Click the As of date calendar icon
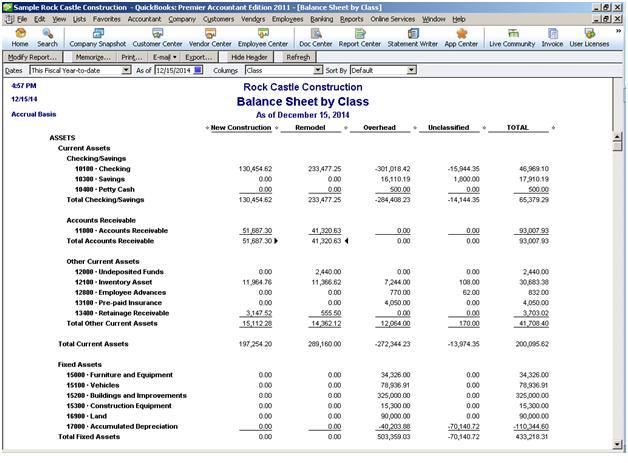The height and width of the screenshot is (463, 628). click(x=198, y=70)
